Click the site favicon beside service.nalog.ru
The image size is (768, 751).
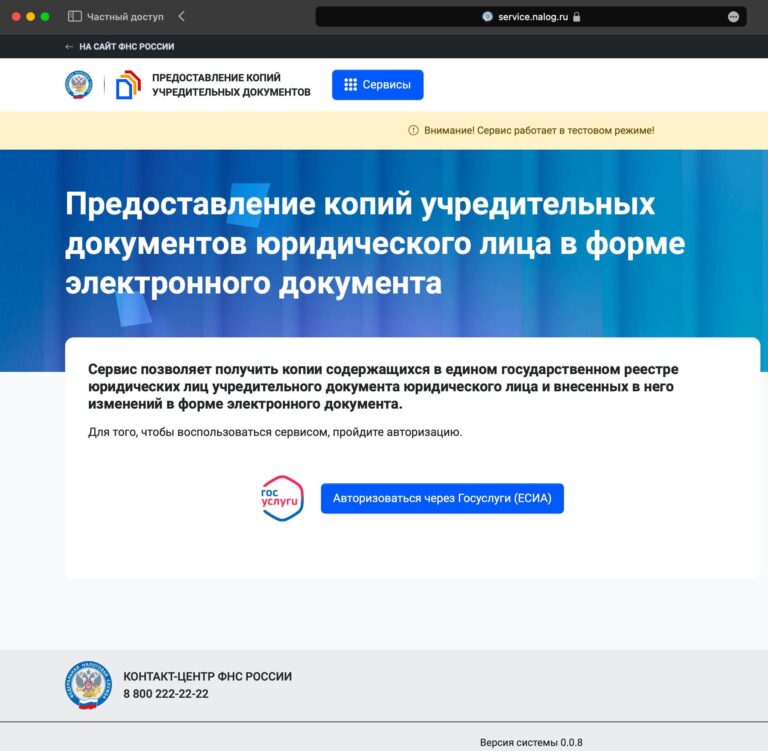tap(487, 17)
